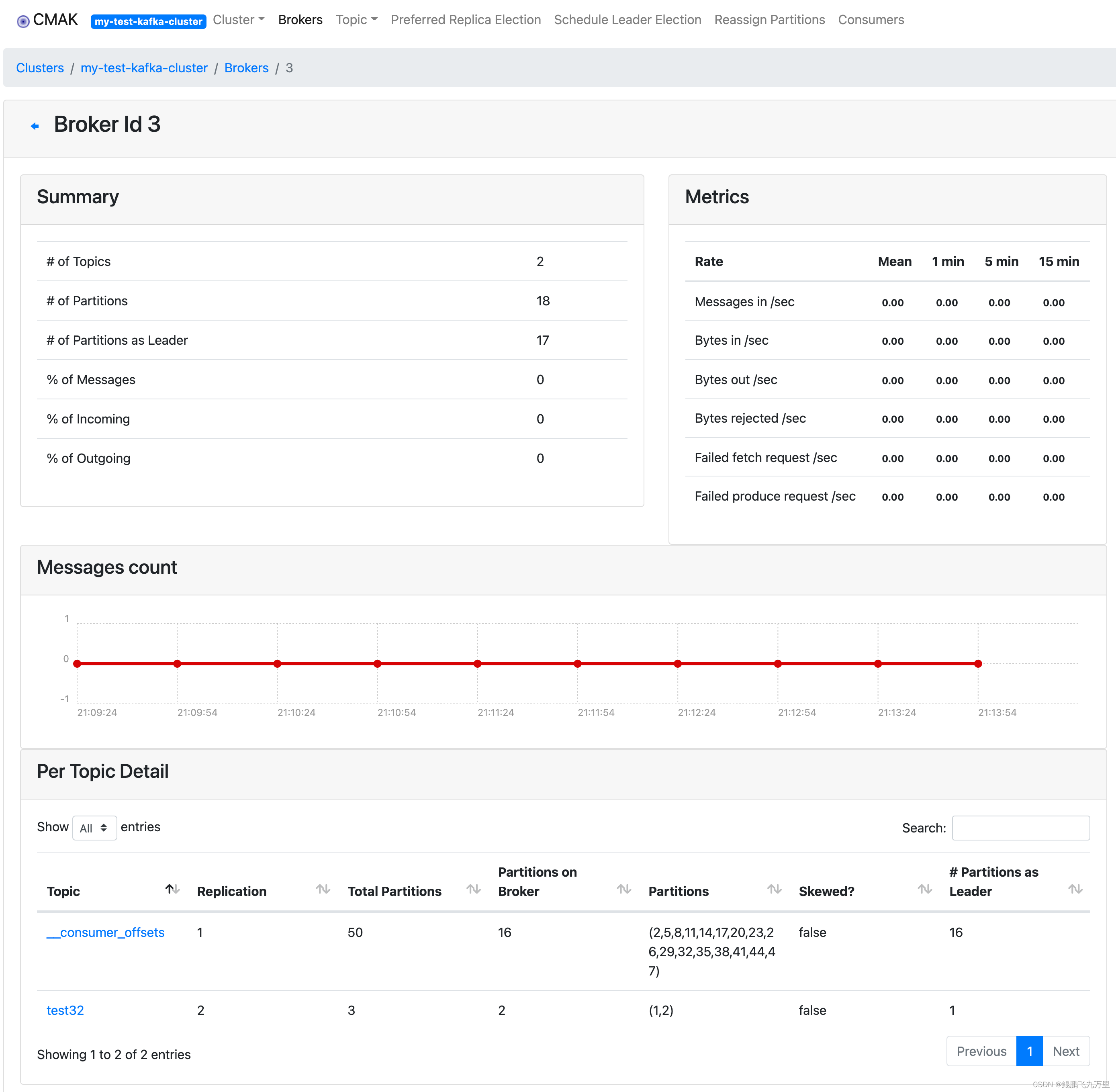Open Reassign Partitions in navbar
This screenshot has width=1116, height=1092.
click(769, 20)
